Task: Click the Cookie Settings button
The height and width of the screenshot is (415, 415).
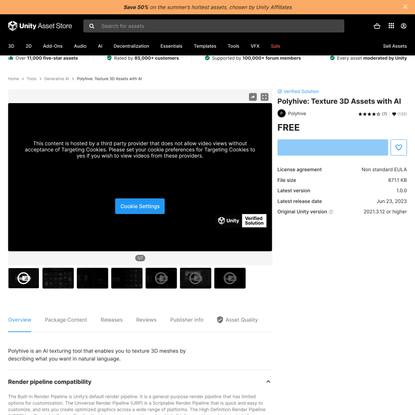Action: (140, 206)
